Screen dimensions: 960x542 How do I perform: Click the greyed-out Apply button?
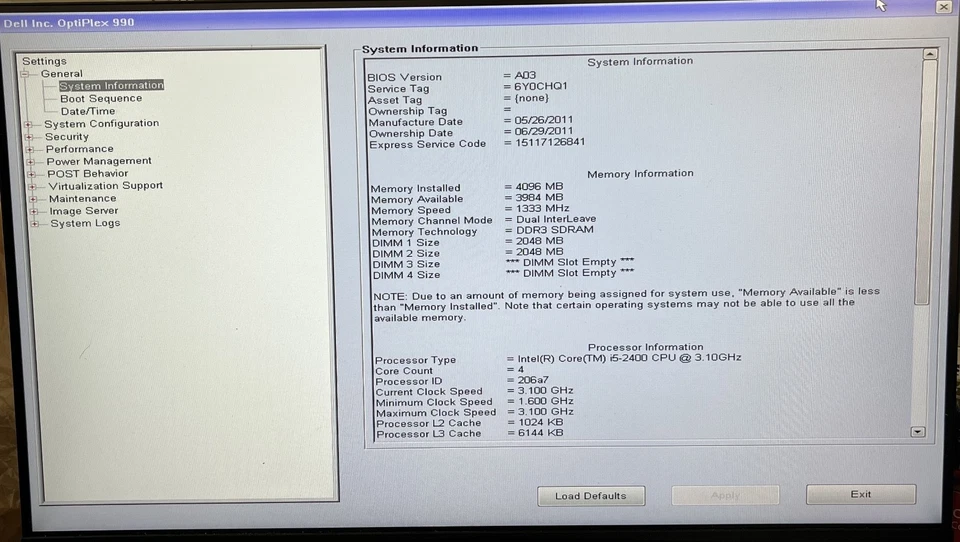tap(725, 495)
